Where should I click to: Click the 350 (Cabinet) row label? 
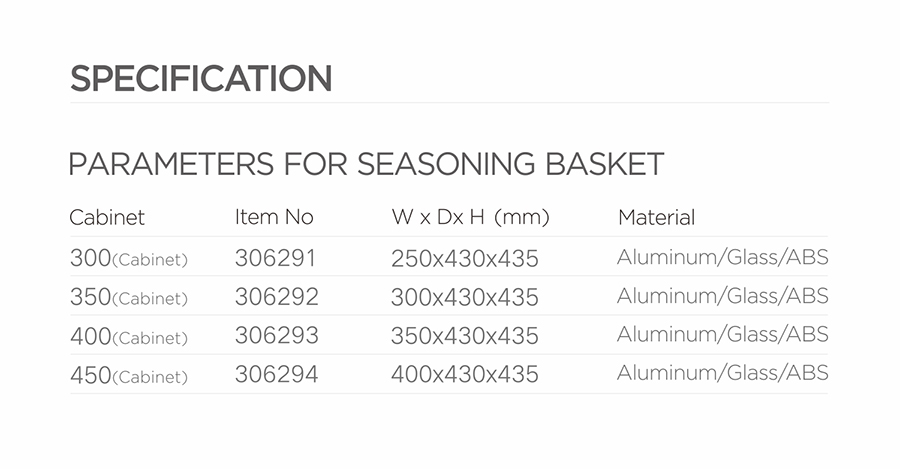[x=129, y=297]
